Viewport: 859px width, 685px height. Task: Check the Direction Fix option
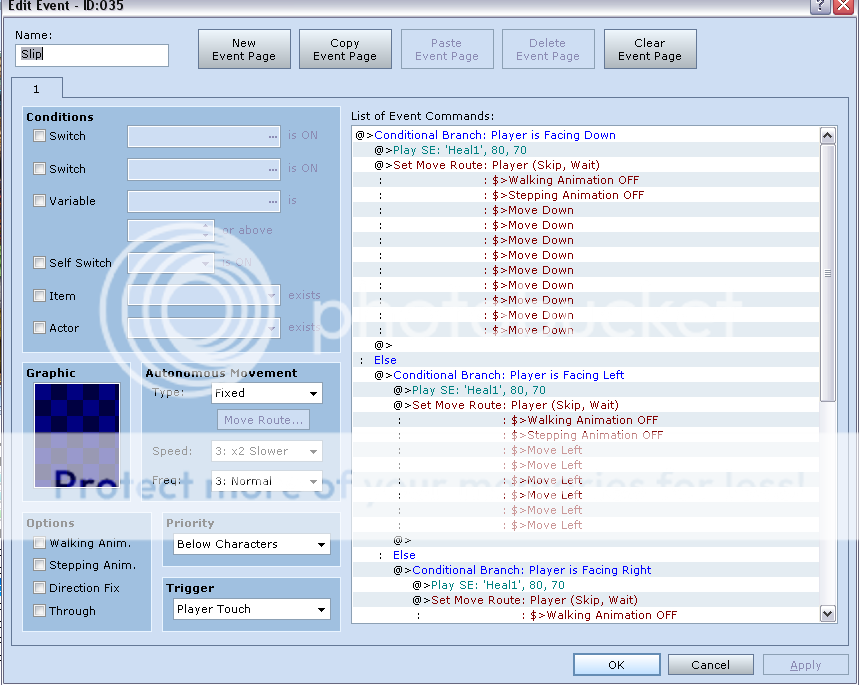coord(40,588)
